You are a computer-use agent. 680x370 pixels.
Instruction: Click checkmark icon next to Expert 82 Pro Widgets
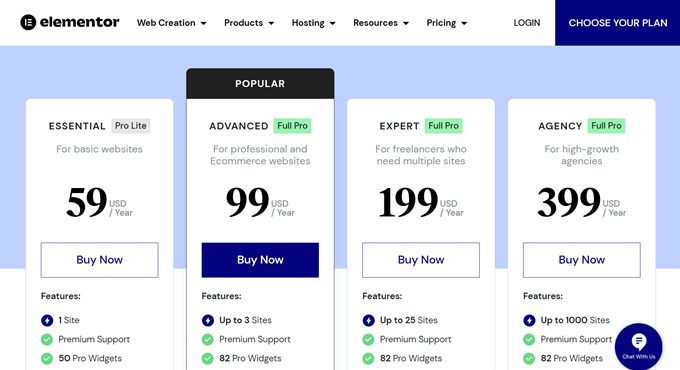click(369, 359)
